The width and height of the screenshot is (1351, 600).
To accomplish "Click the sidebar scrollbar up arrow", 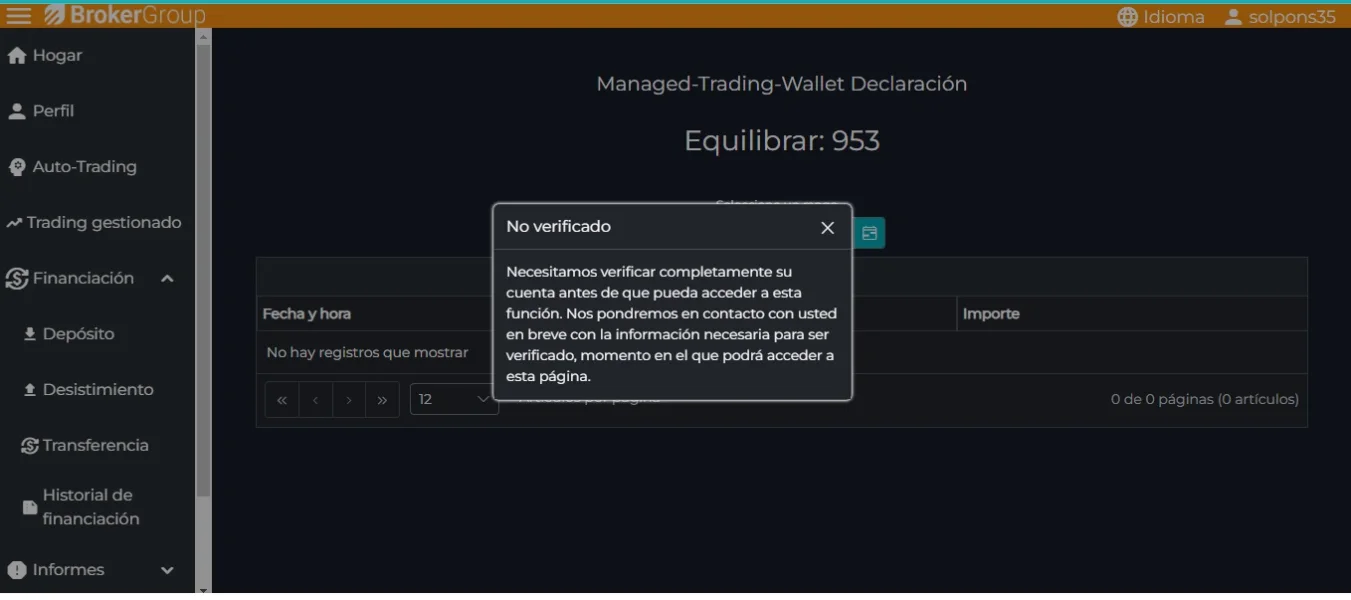I will pos(203,38).
